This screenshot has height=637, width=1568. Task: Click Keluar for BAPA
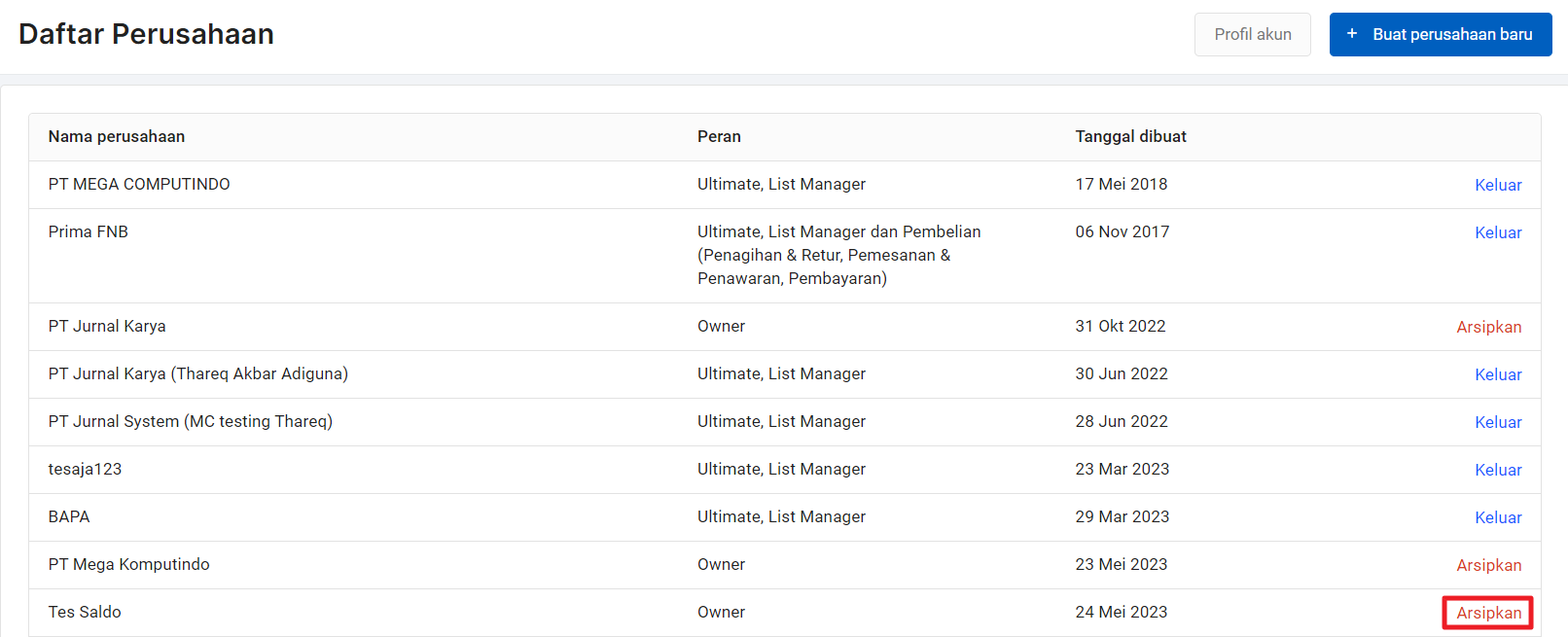click(x=1498, y=517)
